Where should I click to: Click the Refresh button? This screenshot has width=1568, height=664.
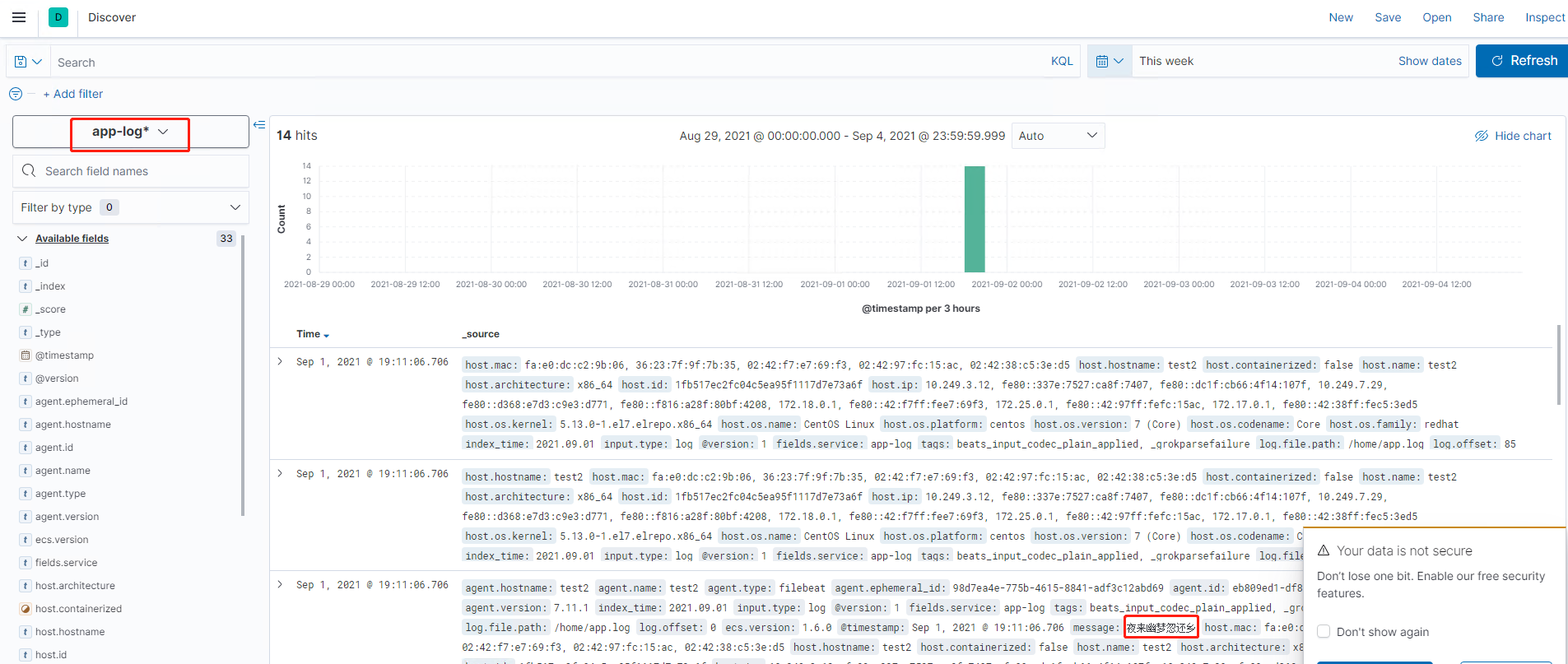1523,61
